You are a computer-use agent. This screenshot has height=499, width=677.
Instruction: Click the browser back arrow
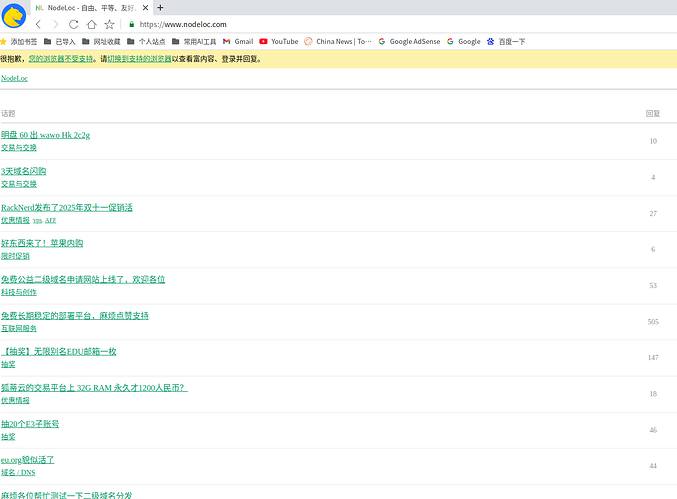tap(38, 24)
